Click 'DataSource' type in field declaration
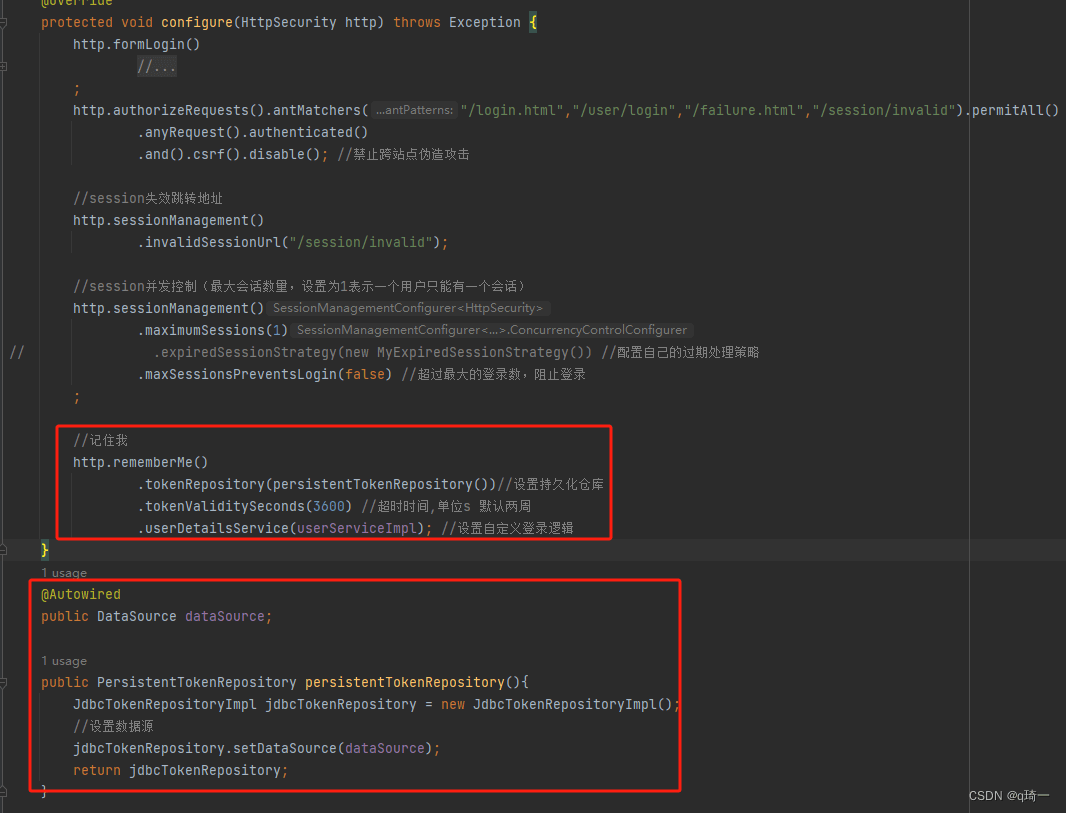Screen dimensions: 1066x813 point(137,617)
